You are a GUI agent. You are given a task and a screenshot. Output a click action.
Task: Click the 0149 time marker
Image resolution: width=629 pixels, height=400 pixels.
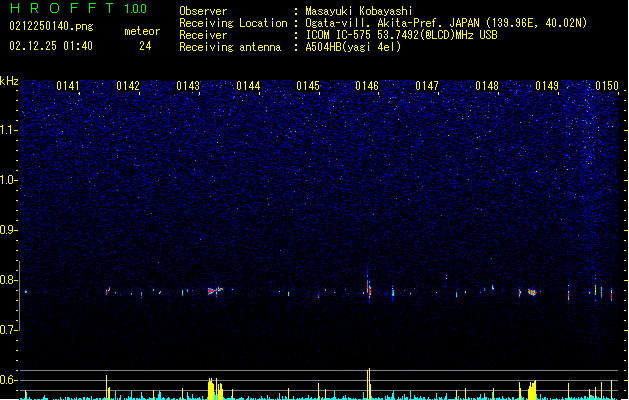click(547, 86)
